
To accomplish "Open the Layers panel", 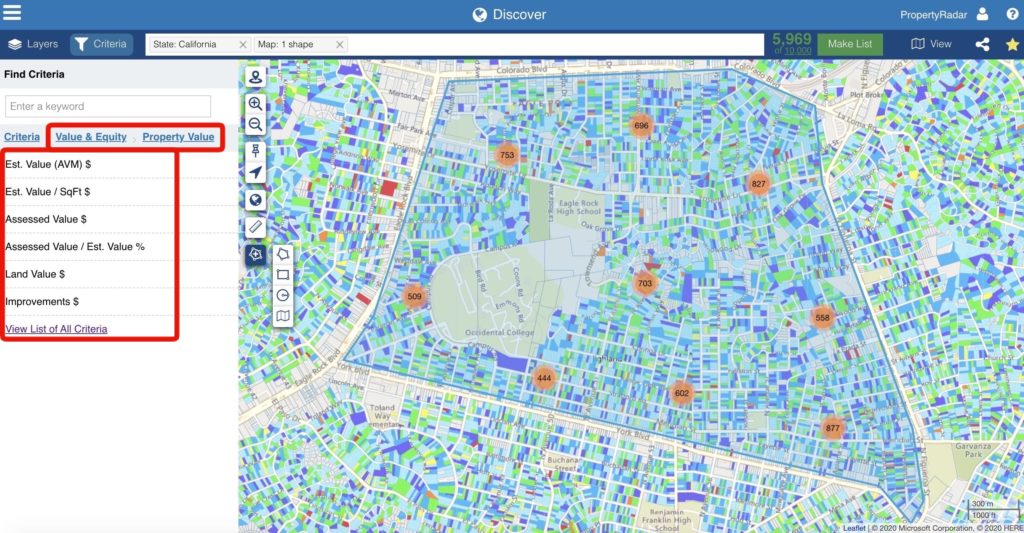I will pos(33,44).
